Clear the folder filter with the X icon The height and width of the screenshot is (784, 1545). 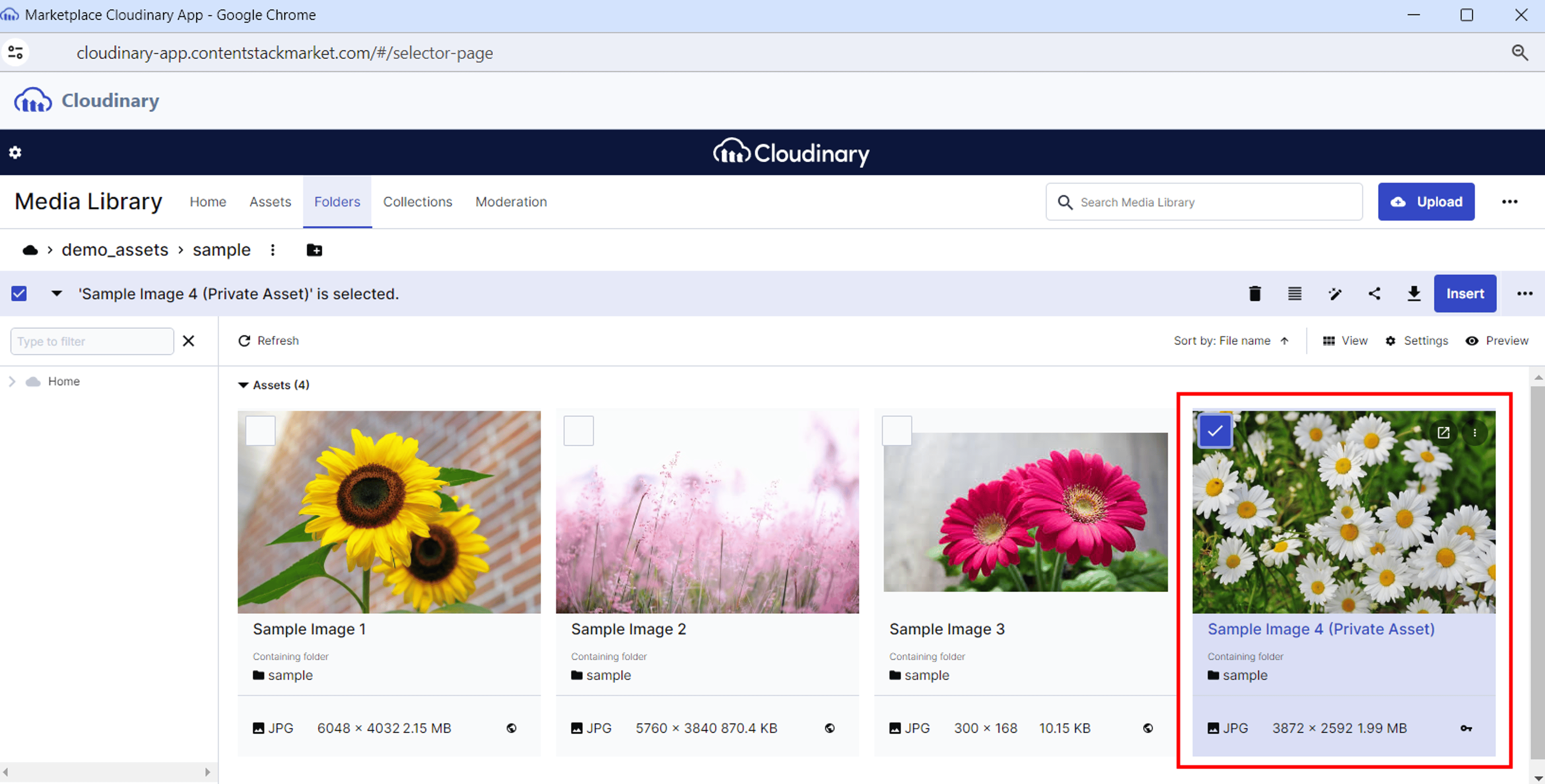click(x=188, y=341)
